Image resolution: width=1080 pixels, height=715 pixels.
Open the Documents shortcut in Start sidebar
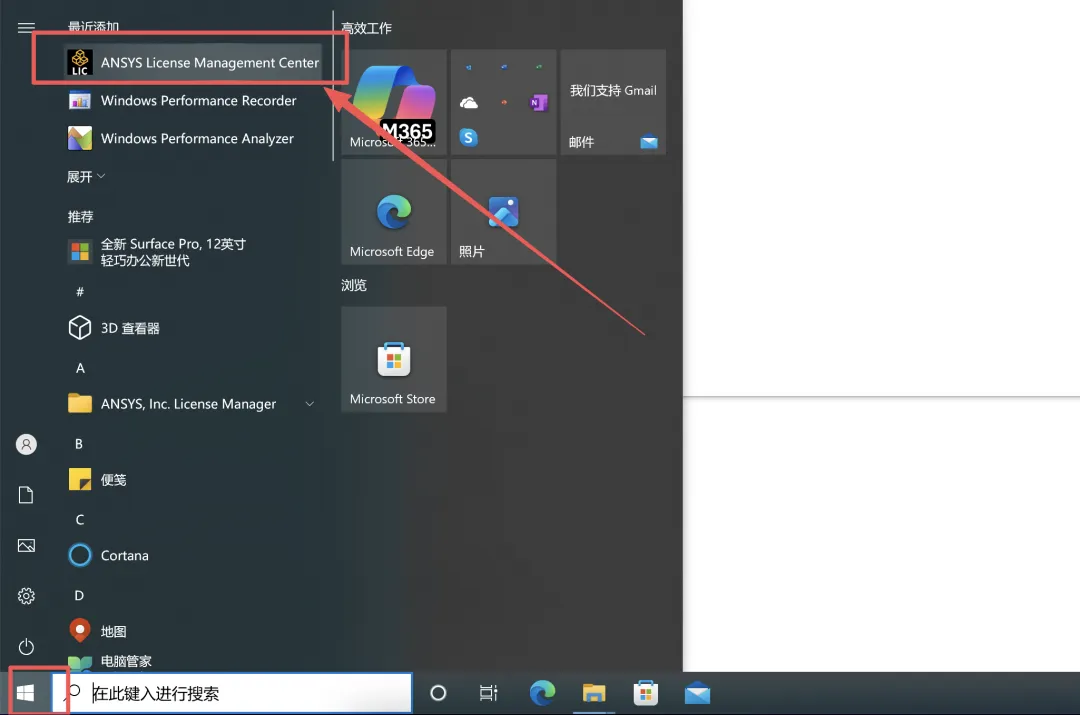(26, 495)
